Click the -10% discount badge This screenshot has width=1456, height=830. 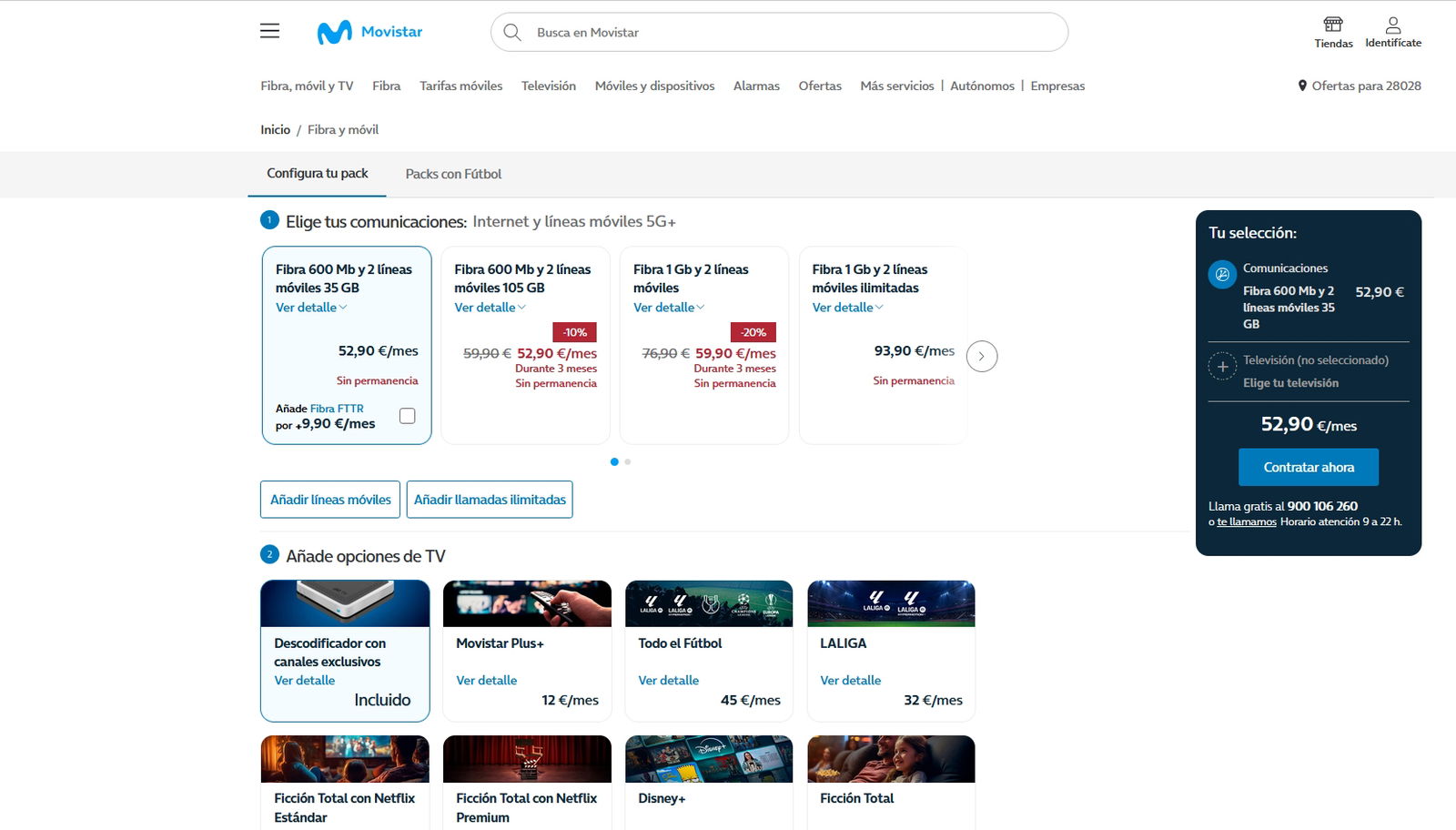574,332
